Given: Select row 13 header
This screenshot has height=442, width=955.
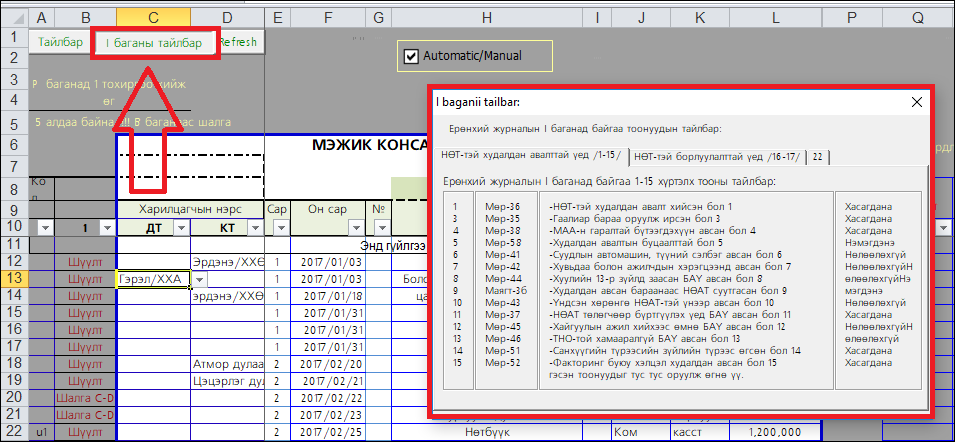Looking at the screenshot, I should (x=13, y=279).
